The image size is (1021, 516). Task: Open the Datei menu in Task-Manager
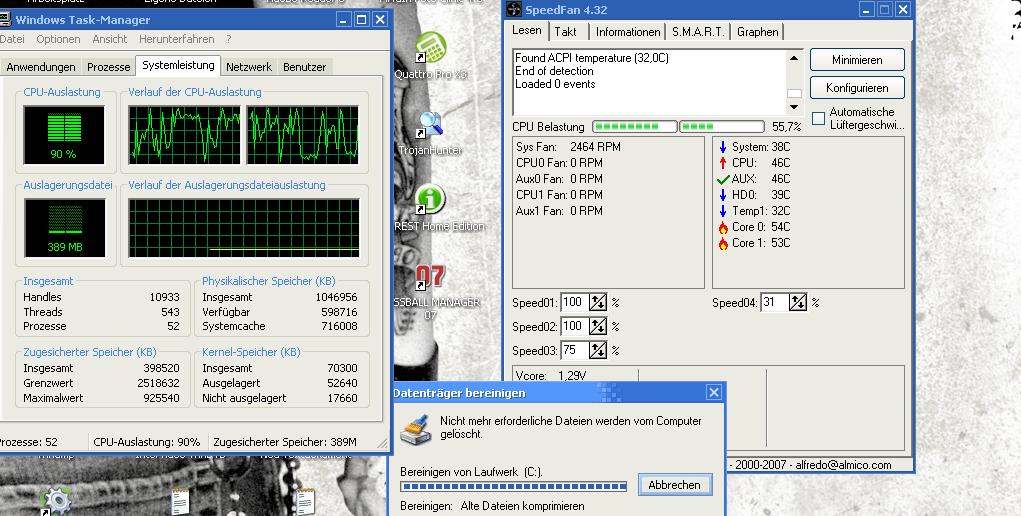pos(12,39)
